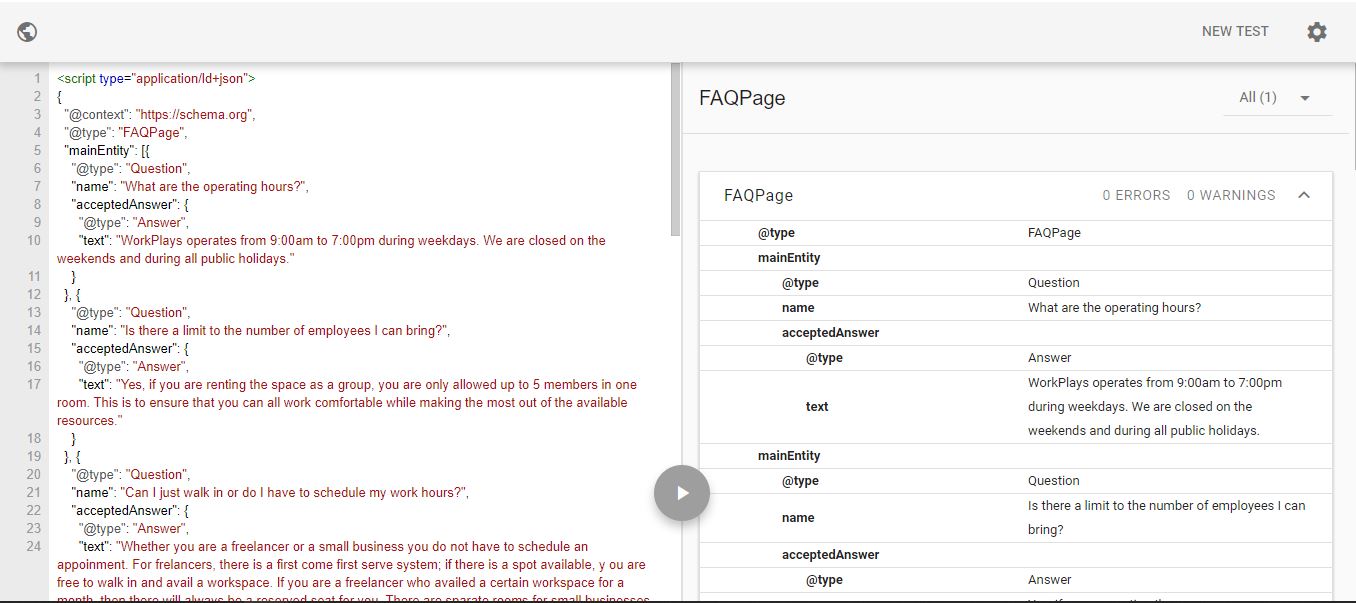Click the second mainEntity row in results
Screen dimensions: 1356x603
[789, 456]
